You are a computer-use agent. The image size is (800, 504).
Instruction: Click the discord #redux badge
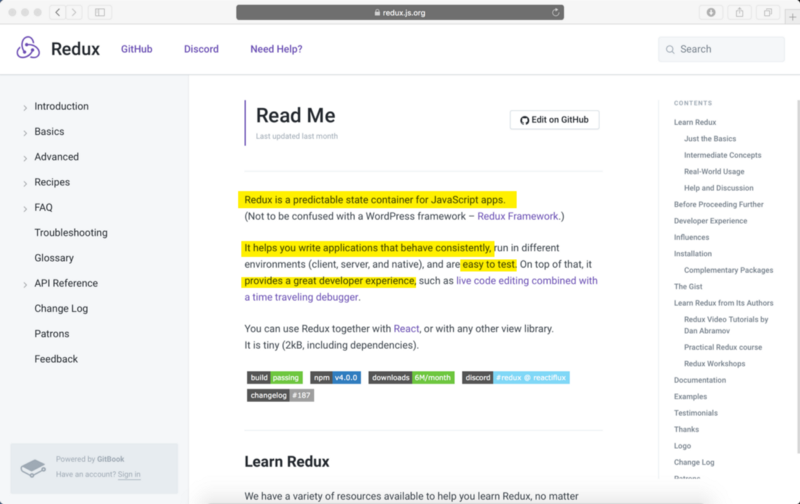[516, 377]
